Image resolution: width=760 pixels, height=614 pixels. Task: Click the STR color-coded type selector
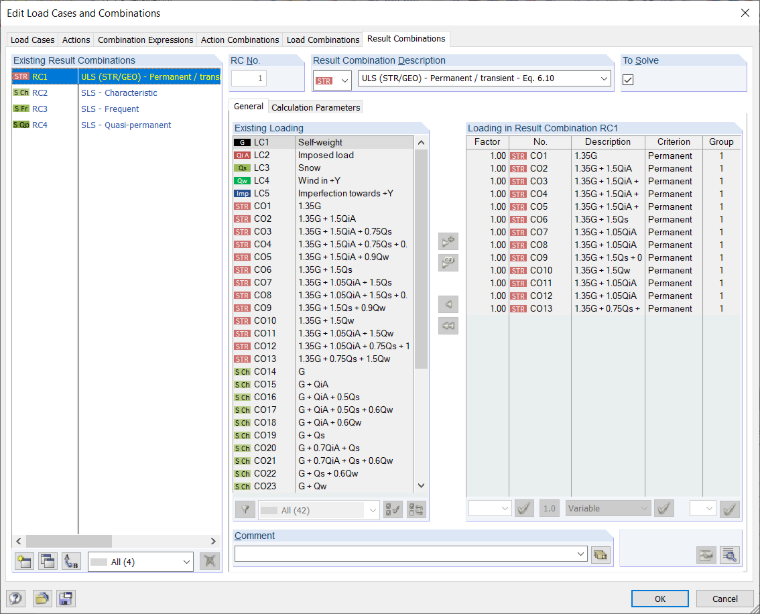(332, 80)
